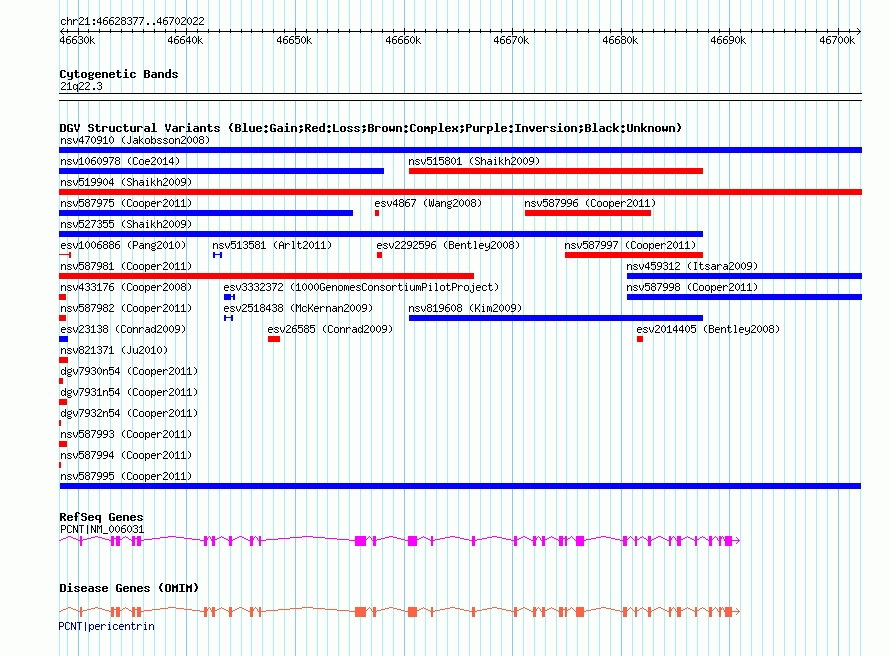Click the magenta PCNT RefSeq gene model
This screenshot has width=890, height=656.
400,541
